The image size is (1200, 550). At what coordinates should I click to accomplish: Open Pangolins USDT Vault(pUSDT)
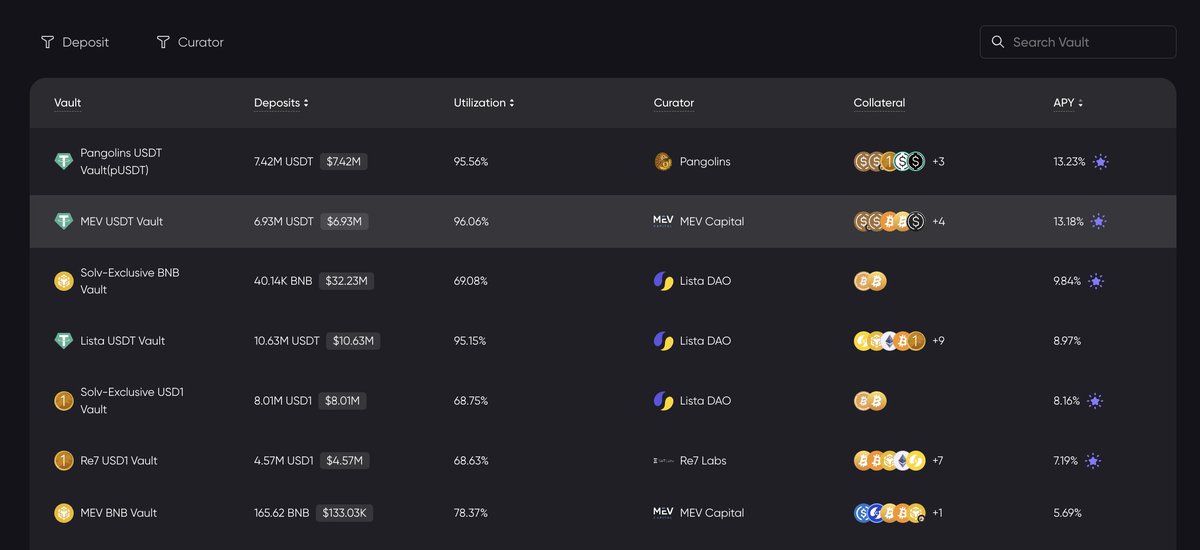(121, 161)
